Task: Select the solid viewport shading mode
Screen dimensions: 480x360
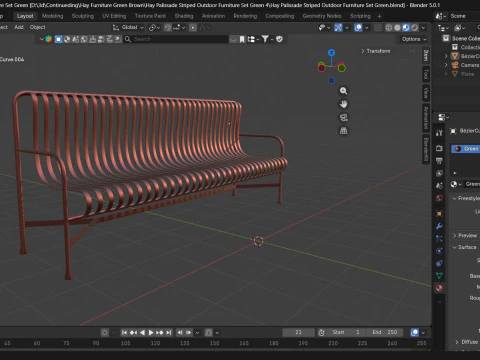Action: click(397, 28)
